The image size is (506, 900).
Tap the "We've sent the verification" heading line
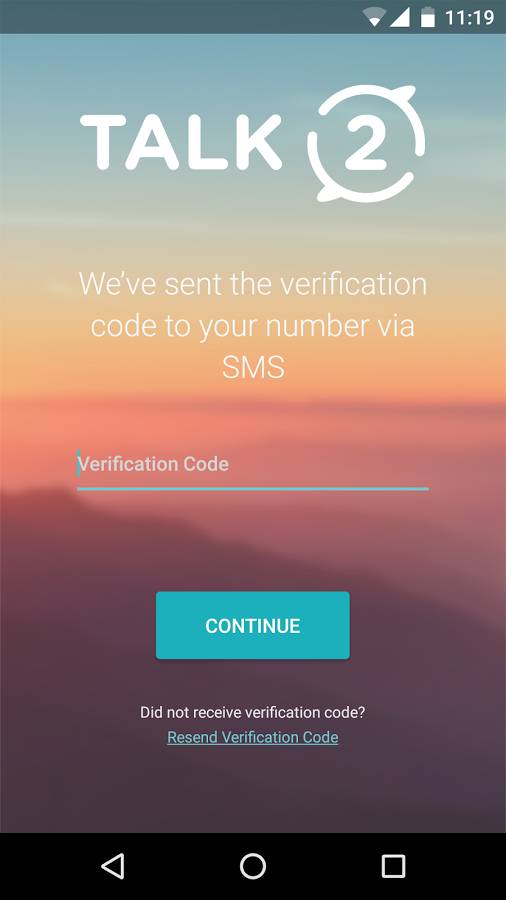pos(253,284)
